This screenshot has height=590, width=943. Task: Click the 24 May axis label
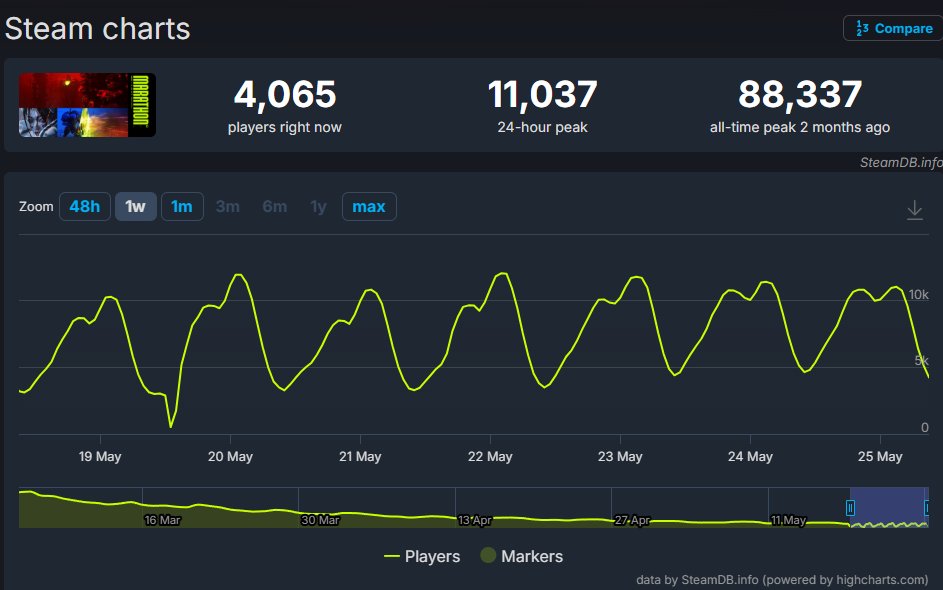coord(750,456)
